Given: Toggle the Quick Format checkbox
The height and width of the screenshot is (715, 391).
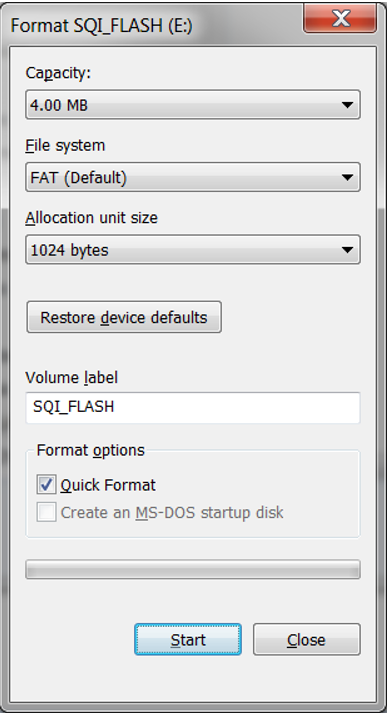Looking at the screenshot, I should pos(46,484).
